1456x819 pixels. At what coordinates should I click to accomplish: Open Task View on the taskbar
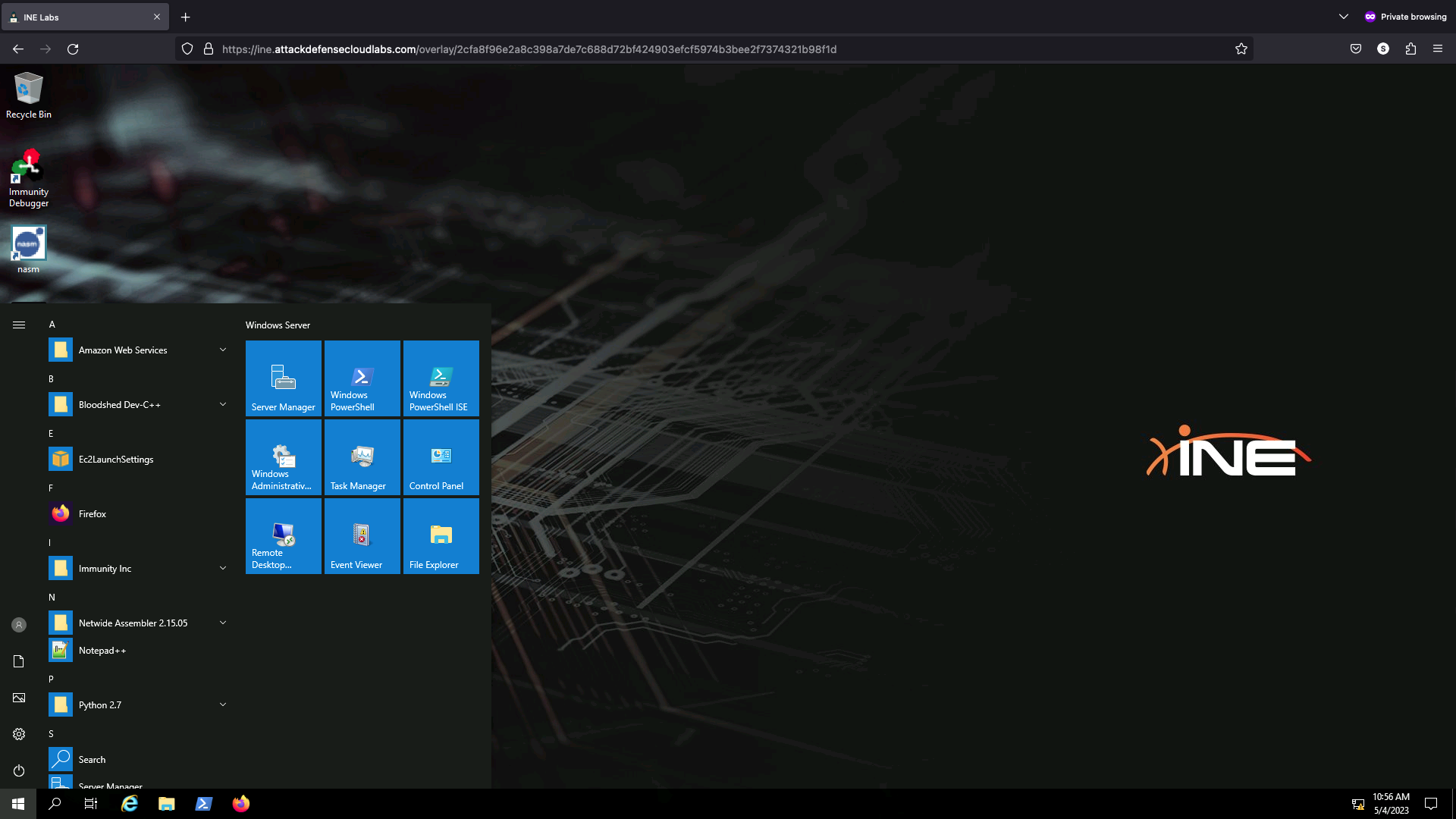[x=91, y=804]
